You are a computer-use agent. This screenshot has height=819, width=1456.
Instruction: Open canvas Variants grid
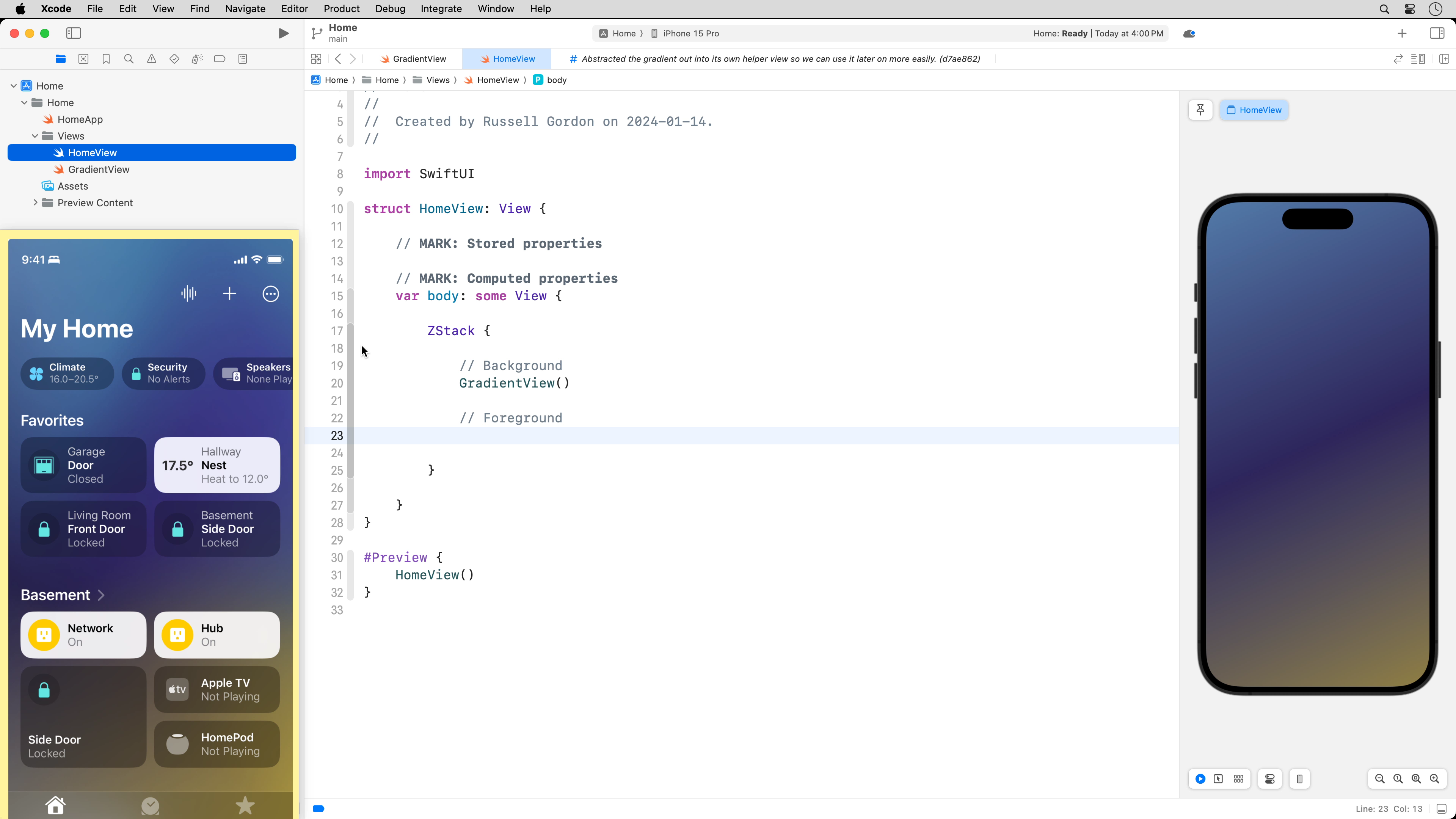[1238, 779]
